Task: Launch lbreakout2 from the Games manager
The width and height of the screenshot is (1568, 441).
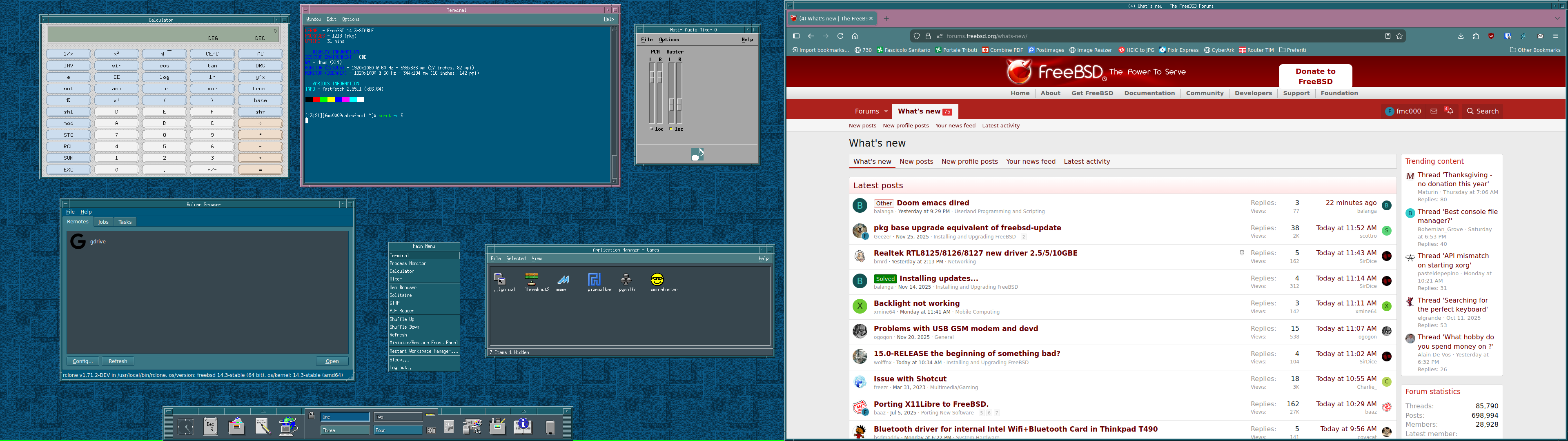Action: click(532, 280)
